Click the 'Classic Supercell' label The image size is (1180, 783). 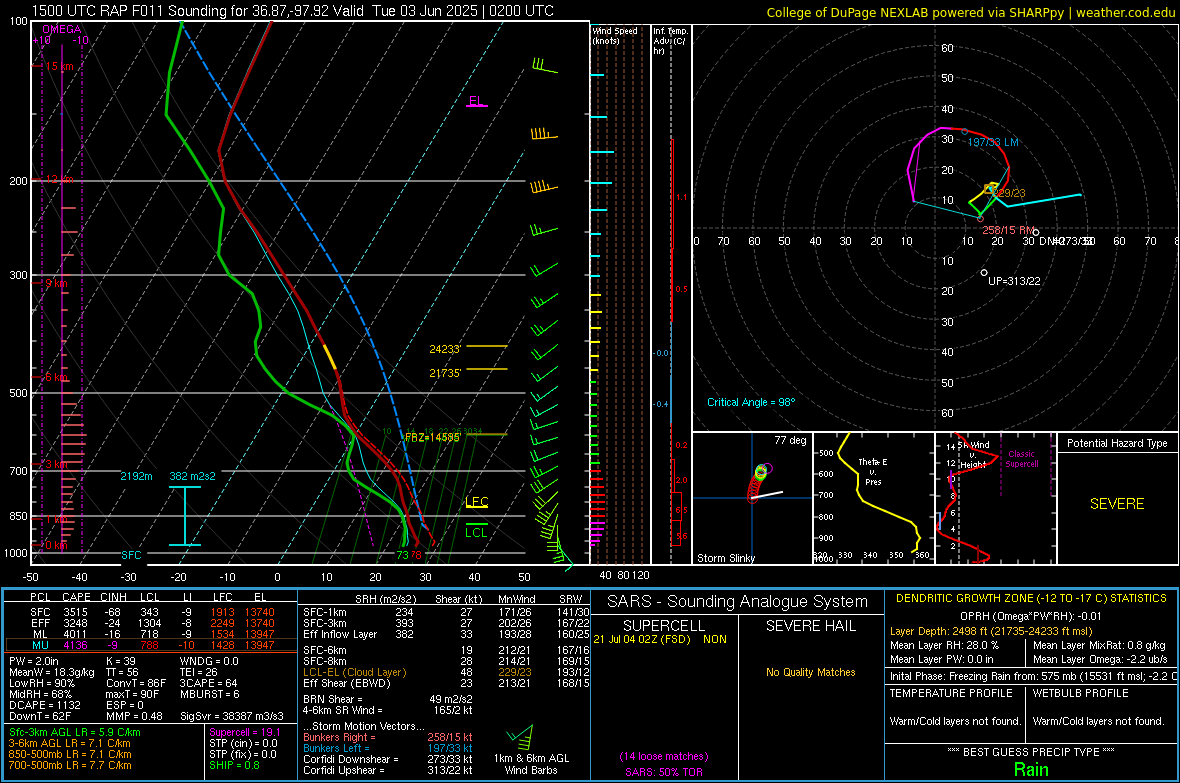1021,459
